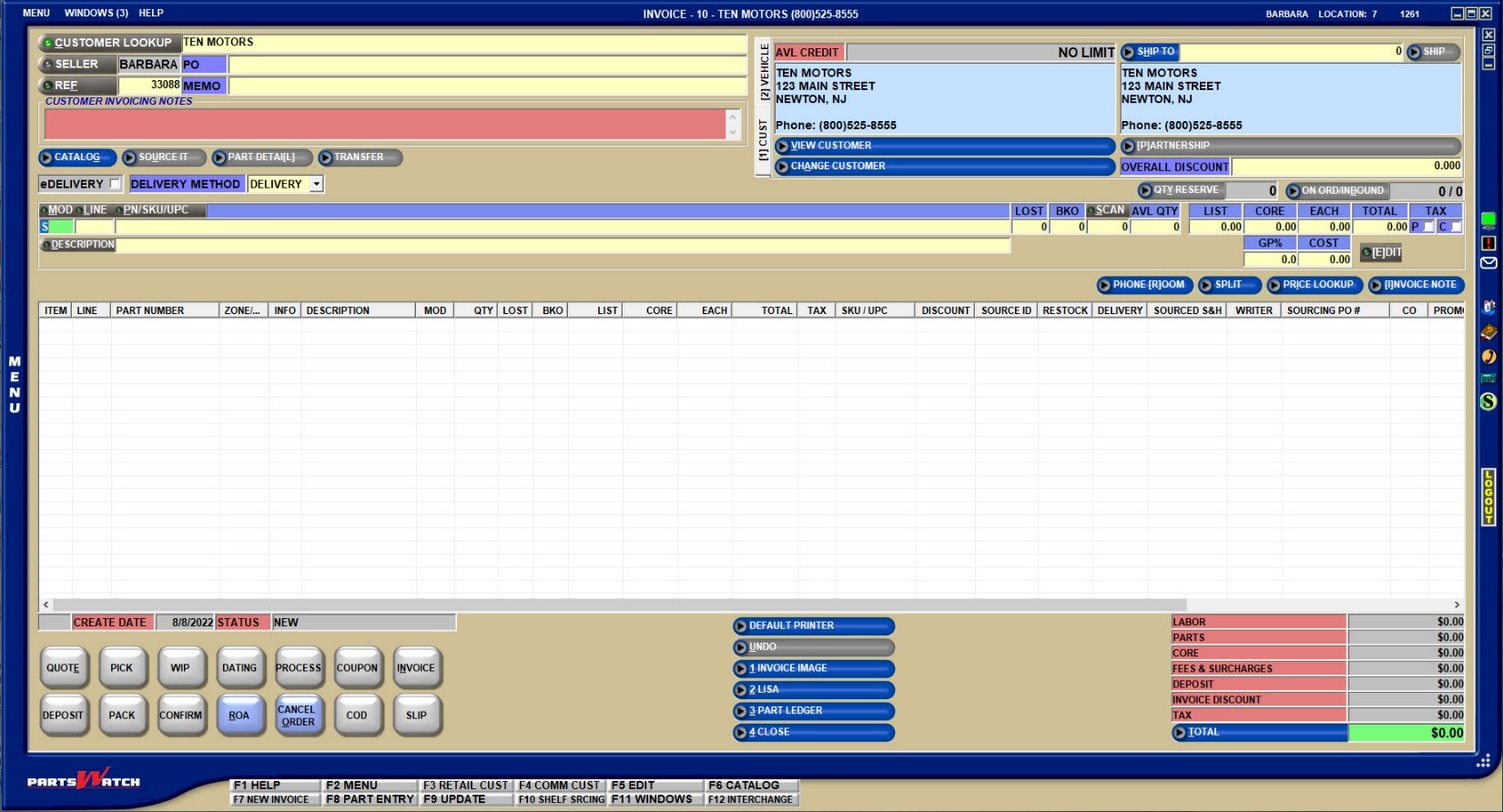This screenshot has height=812, width=1503.
Task: Click the telephone icon in right sidebar
Action: (1488, 357)
